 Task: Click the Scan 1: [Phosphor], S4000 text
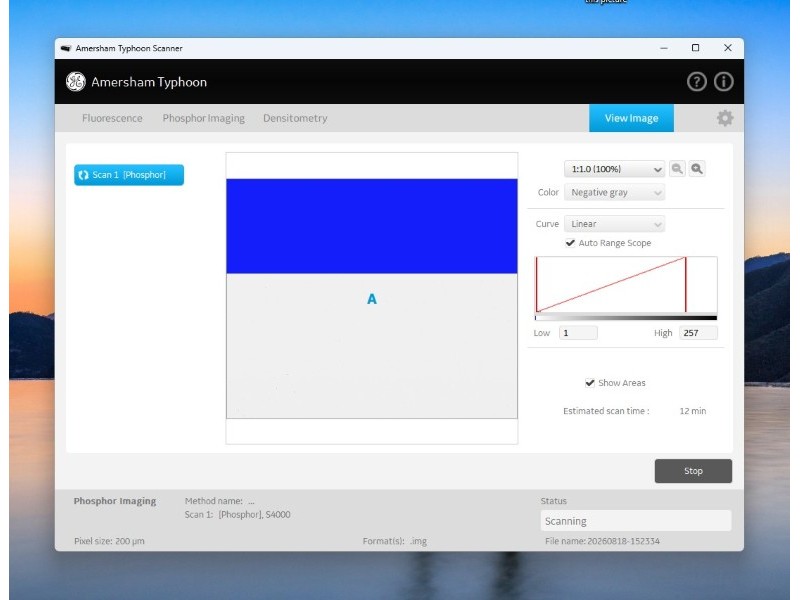click(x=237, y=515)
